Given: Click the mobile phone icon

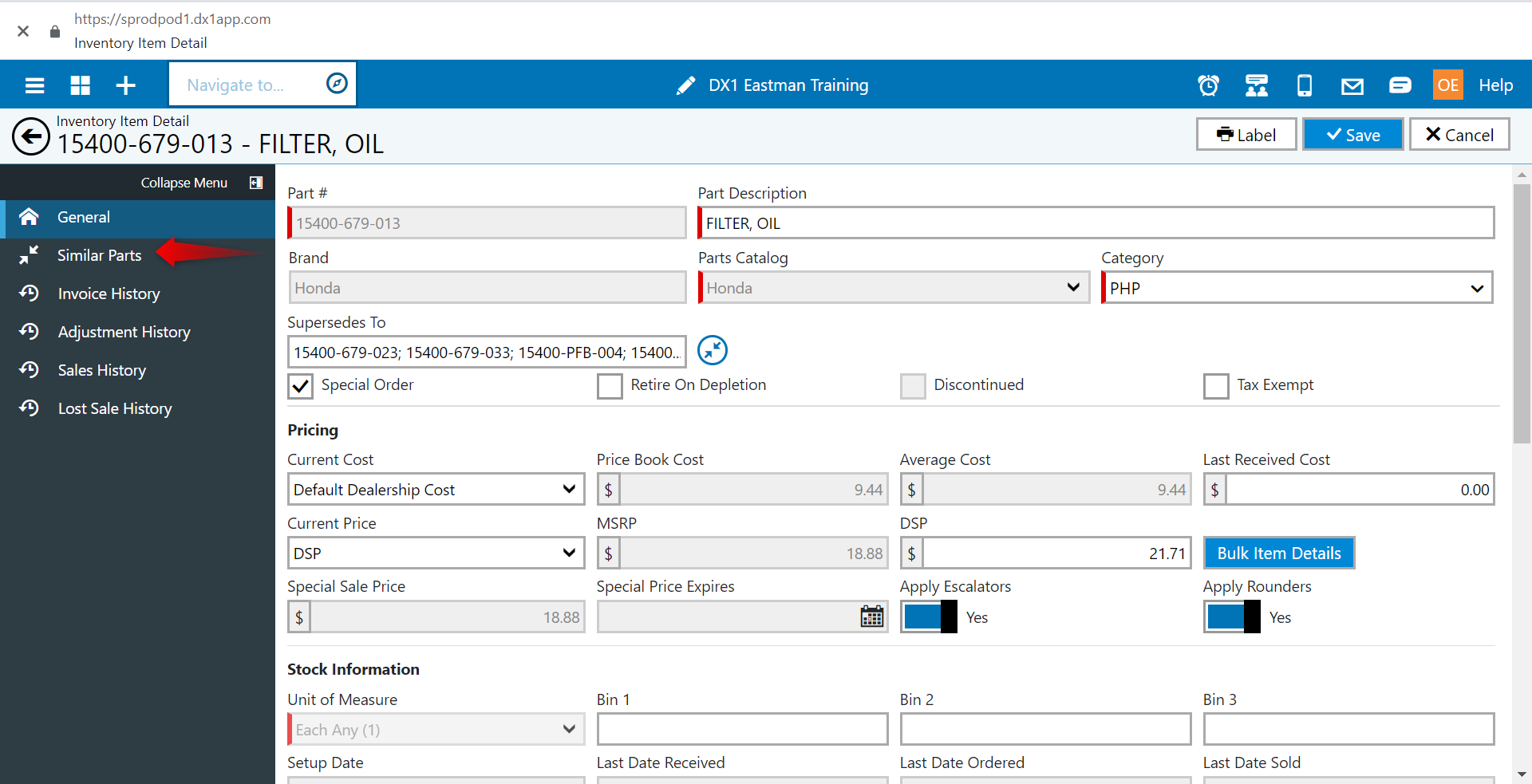Looking at the screenshot, I should (x=1305, y=85).
